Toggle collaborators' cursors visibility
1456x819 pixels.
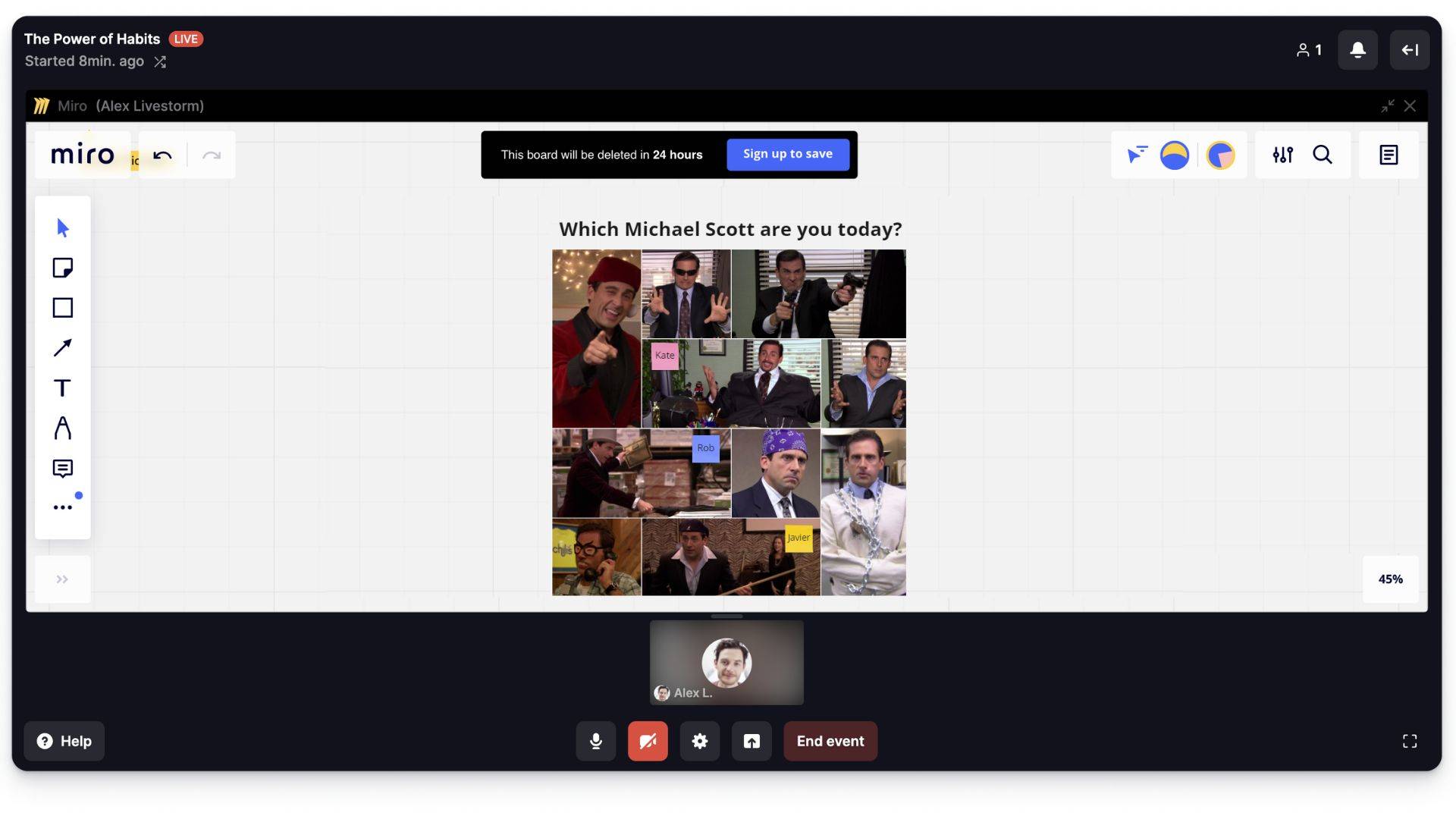coord(1136,155)
